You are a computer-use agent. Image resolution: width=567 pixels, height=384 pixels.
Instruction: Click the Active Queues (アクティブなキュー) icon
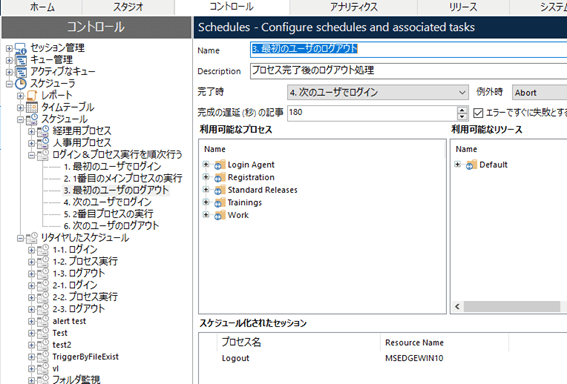tap(21, 72)
